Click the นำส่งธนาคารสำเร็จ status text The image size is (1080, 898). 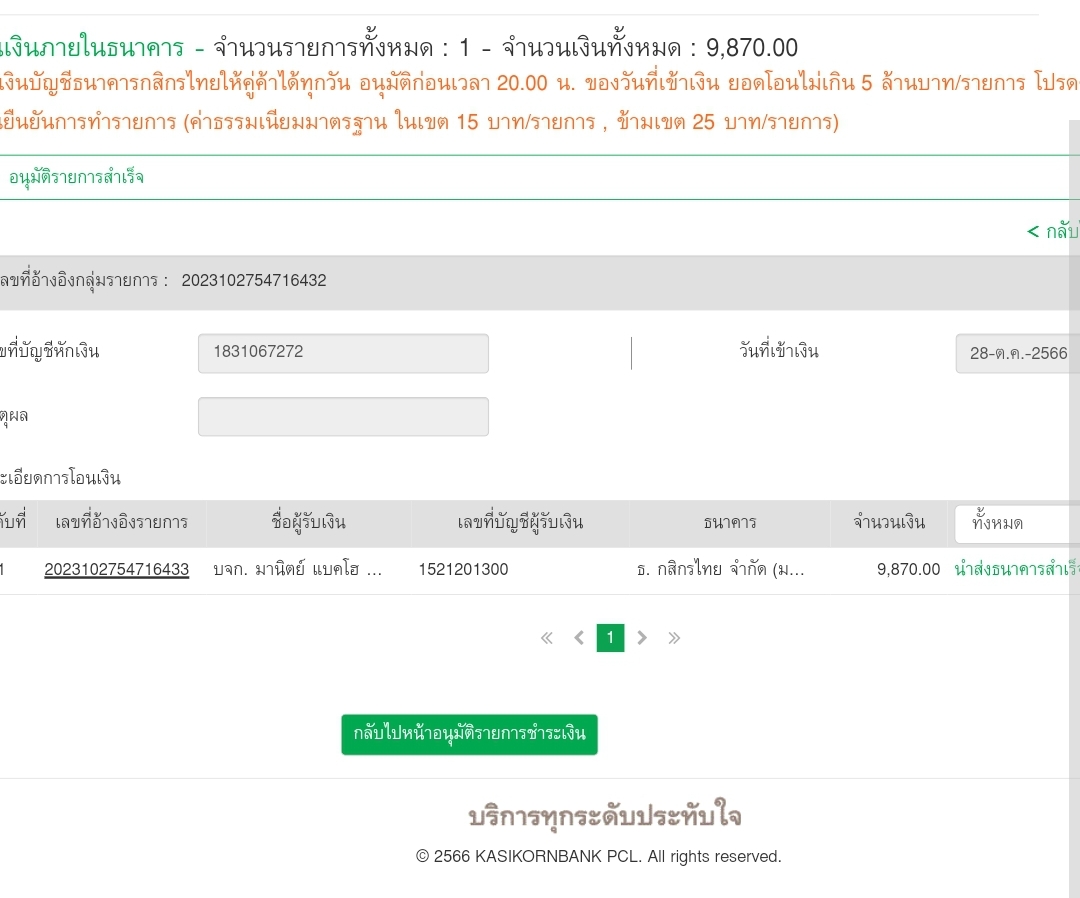pos(1015,570)
